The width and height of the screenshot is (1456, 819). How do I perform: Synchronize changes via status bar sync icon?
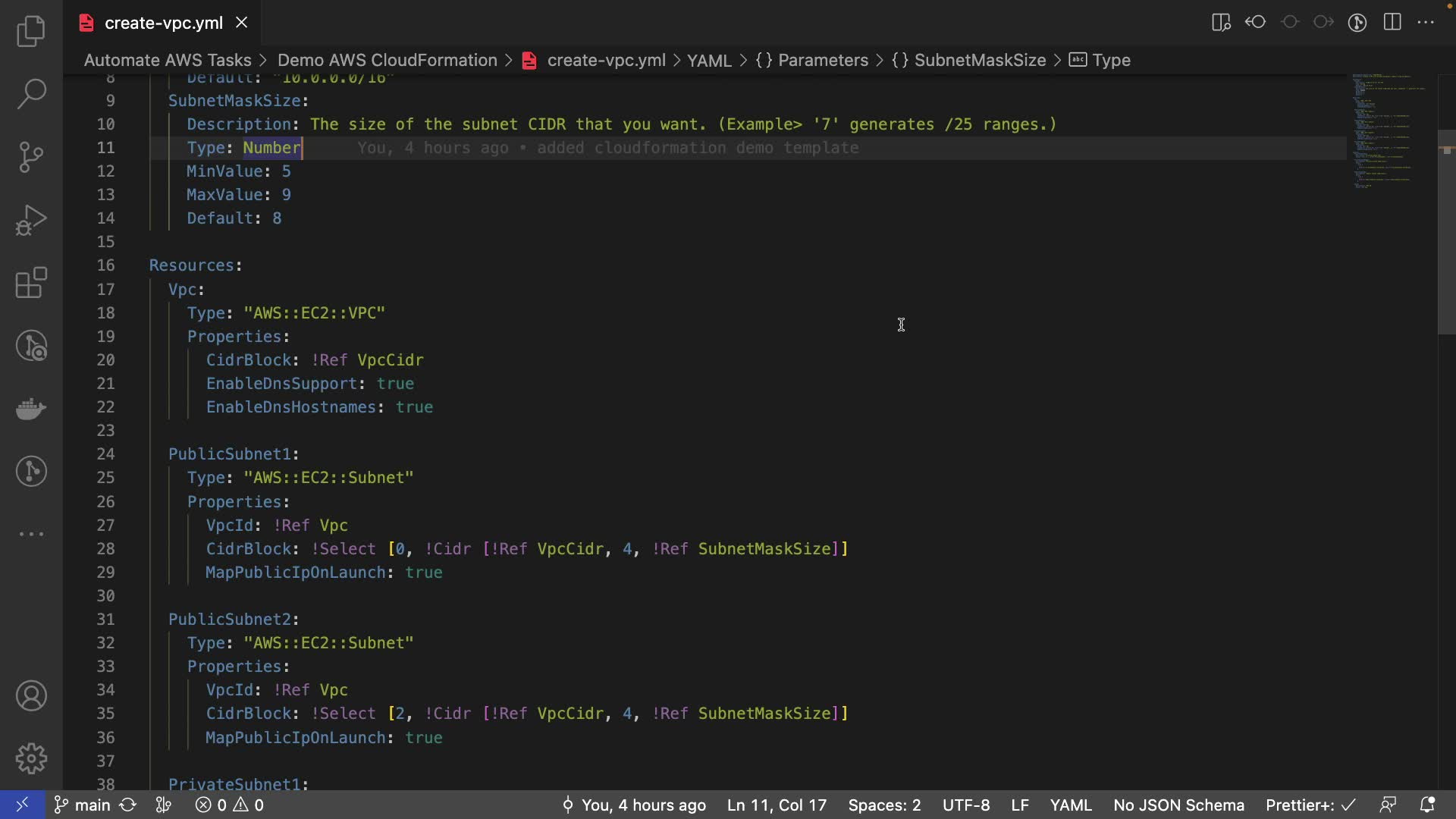tap(128, 805)
